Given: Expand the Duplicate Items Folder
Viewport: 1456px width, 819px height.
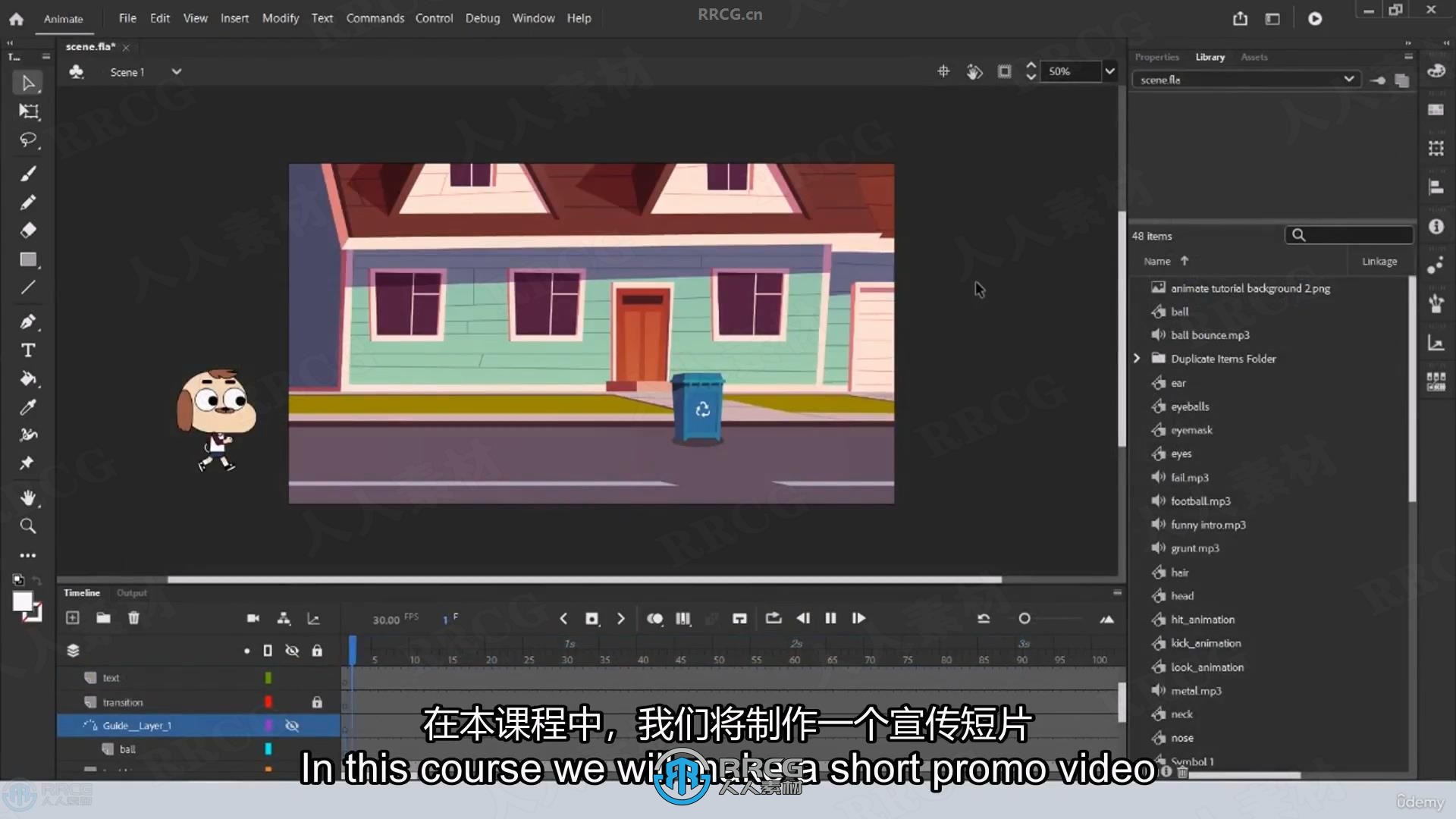Looking at the screenshot, I should click(1137, 358).
